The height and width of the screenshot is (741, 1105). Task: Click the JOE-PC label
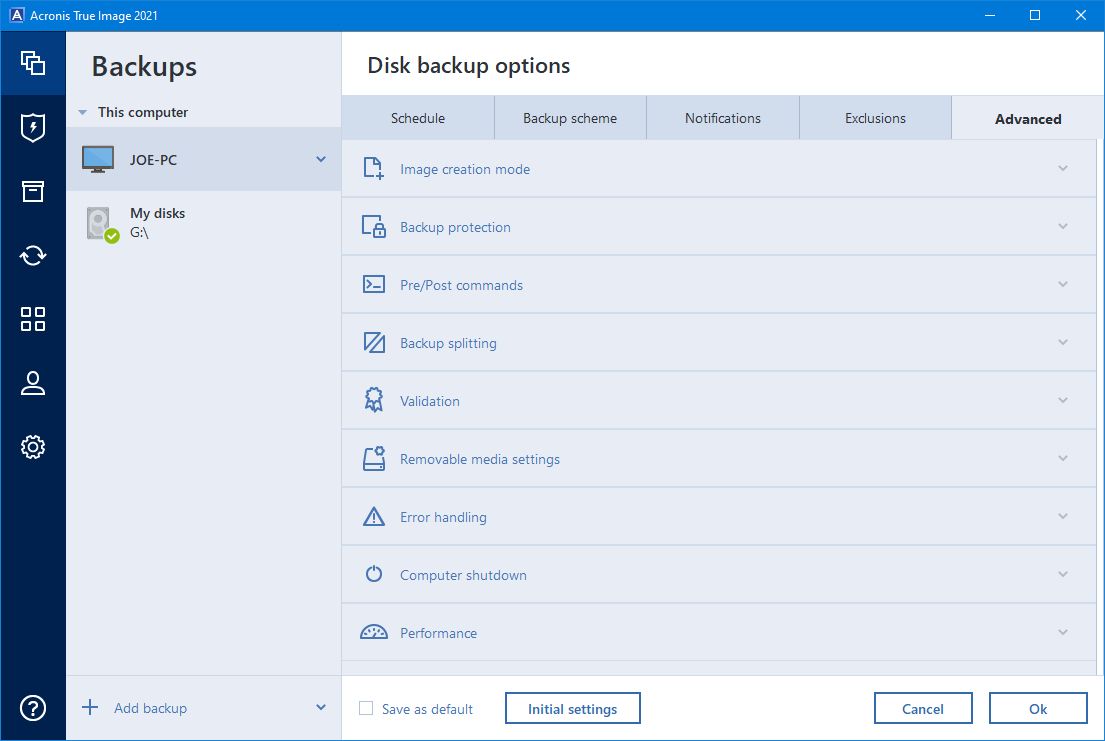(x=153, y=160)
